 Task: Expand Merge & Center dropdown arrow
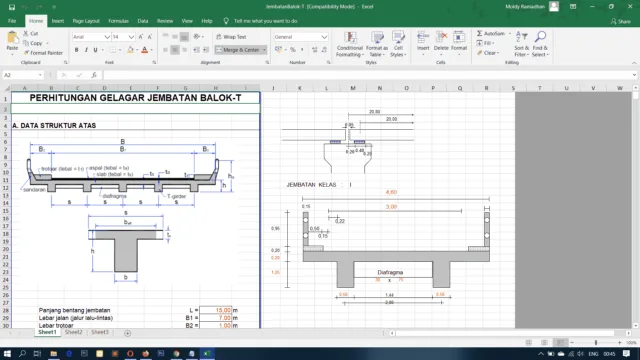[x=264, y=50]
